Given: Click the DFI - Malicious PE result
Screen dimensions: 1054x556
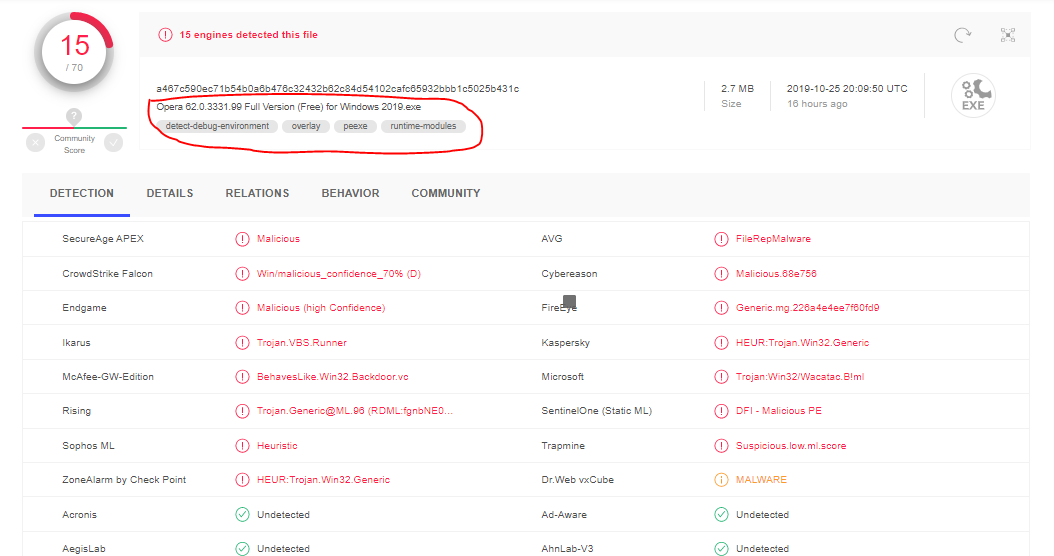Looking at the screenshot, I should (778, 411).
